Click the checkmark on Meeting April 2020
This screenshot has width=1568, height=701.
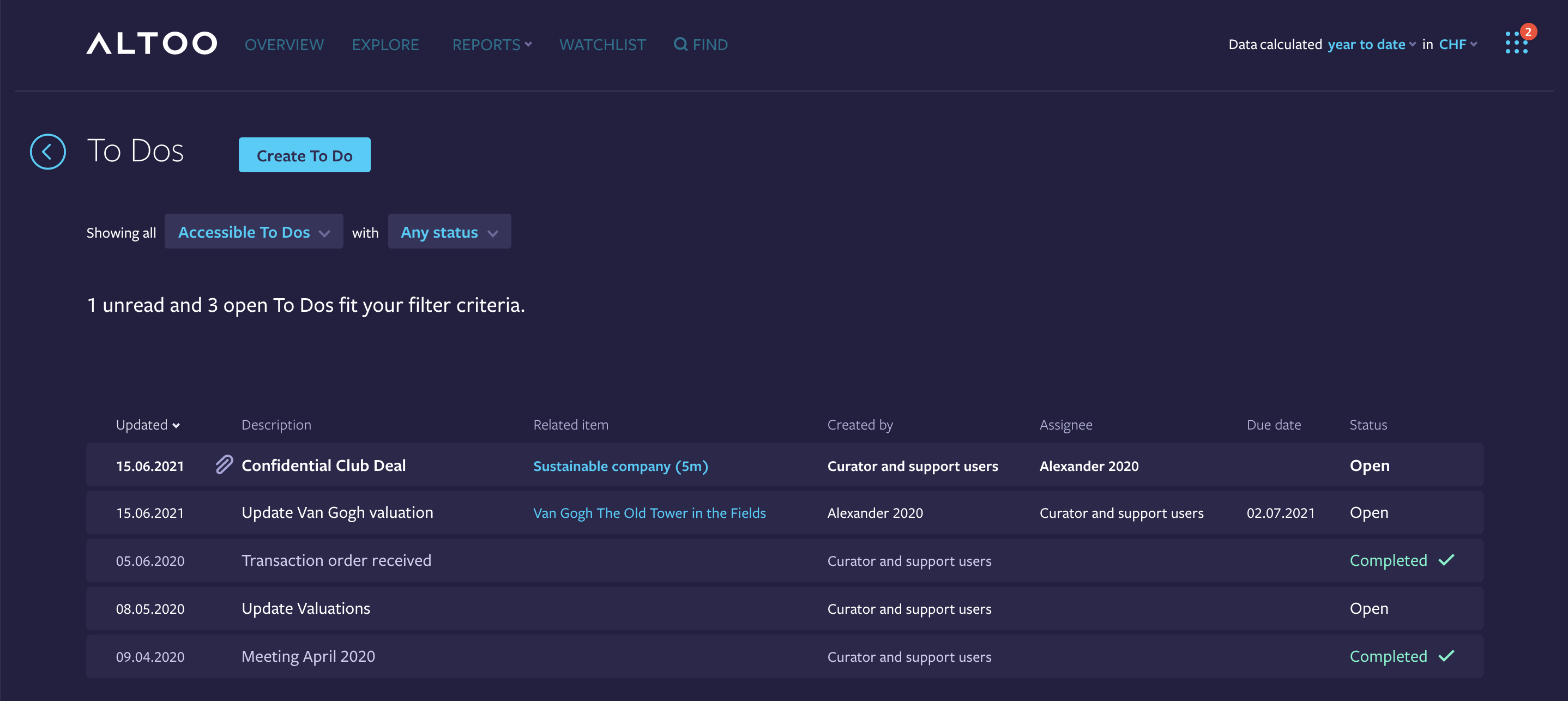tap(1448, 656)
